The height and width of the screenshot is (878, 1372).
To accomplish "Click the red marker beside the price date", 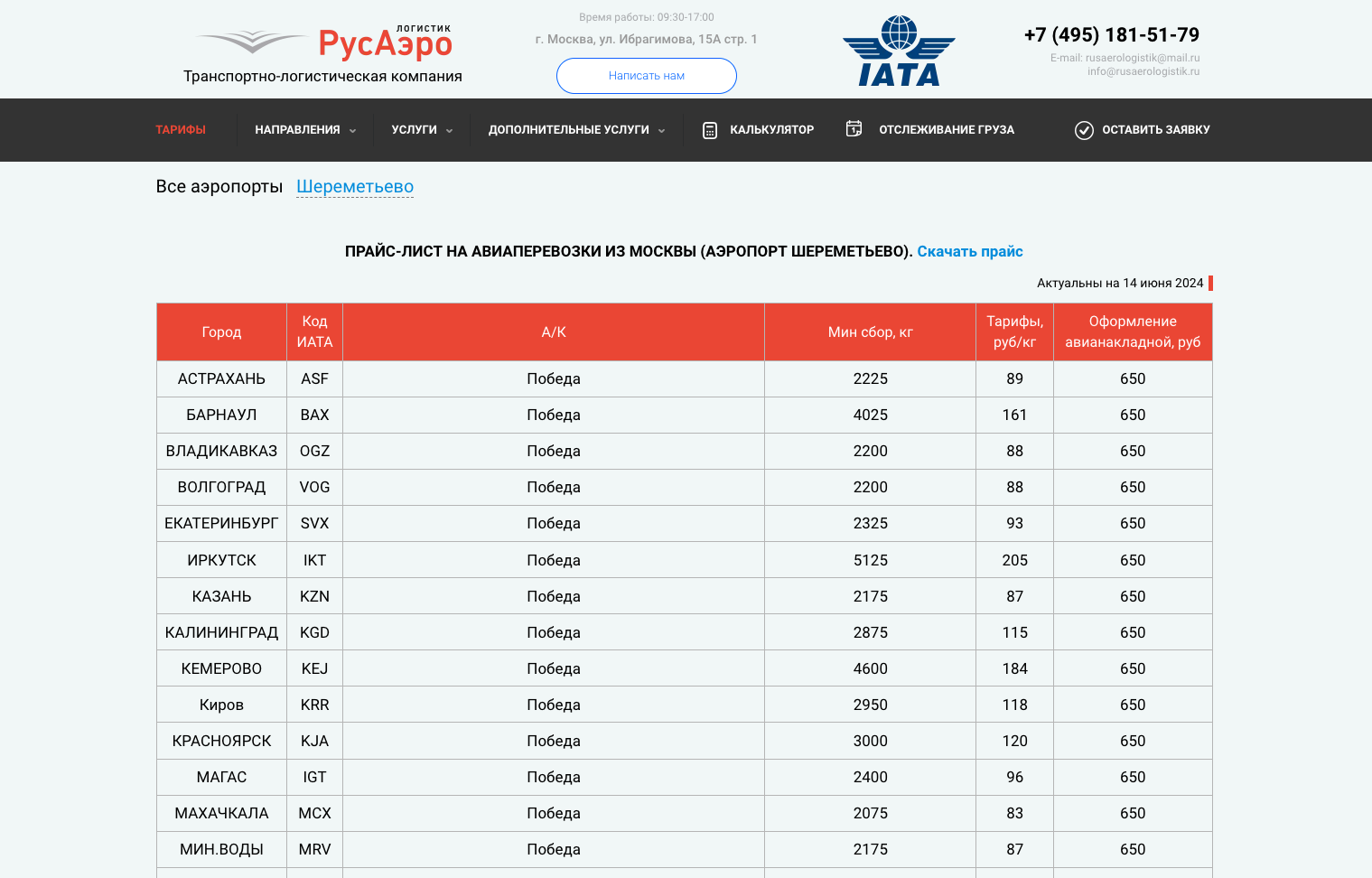I will pos(1210,283).
